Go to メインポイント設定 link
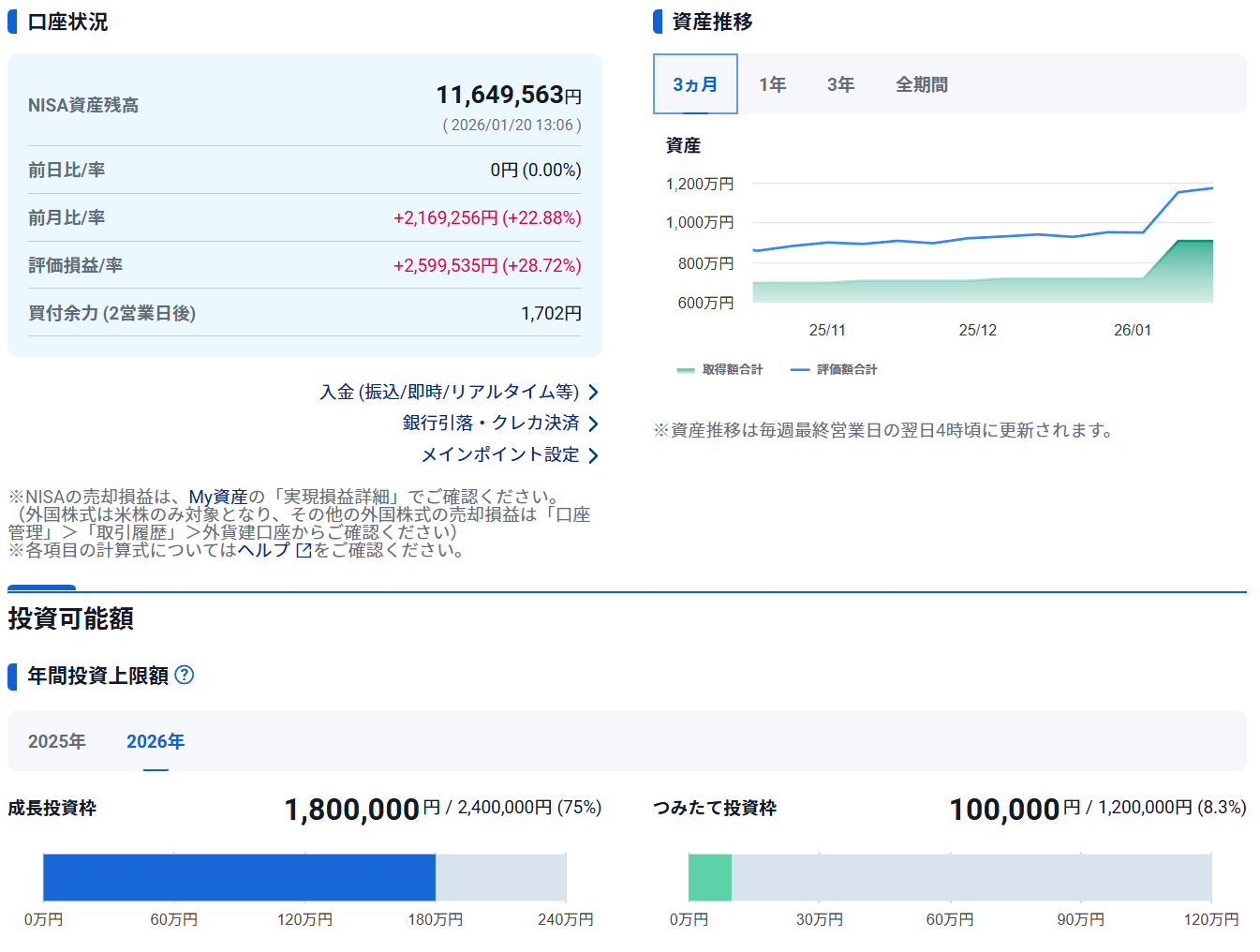This screenshot has width=1260, height=952. point(500,454)
